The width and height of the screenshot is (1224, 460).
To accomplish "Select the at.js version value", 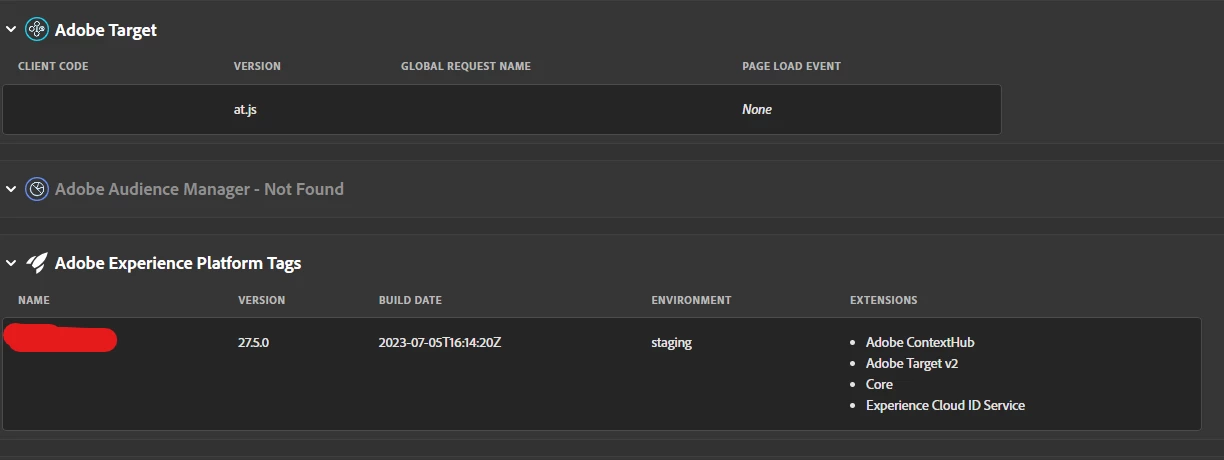I will [x=245, y=109].
